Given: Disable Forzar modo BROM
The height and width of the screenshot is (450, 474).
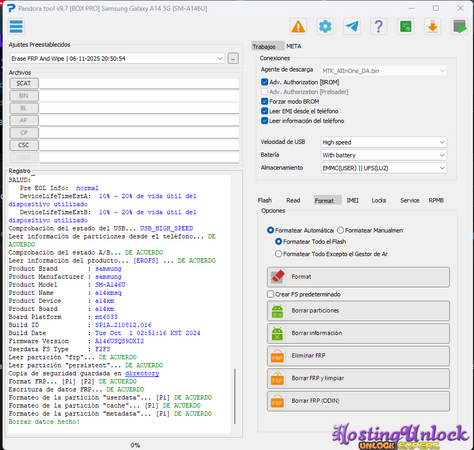Looking at the screenshot, I should pos(265,101).
